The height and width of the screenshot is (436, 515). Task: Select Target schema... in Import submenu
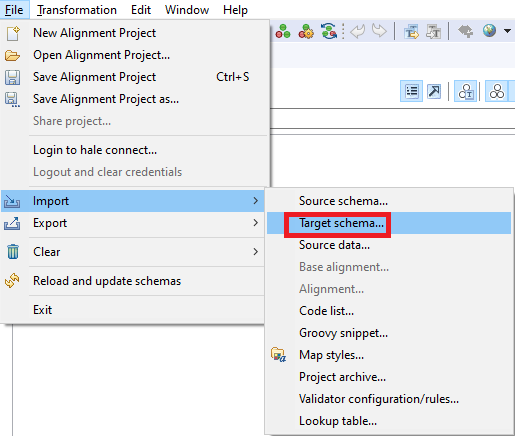click(341, 223)
